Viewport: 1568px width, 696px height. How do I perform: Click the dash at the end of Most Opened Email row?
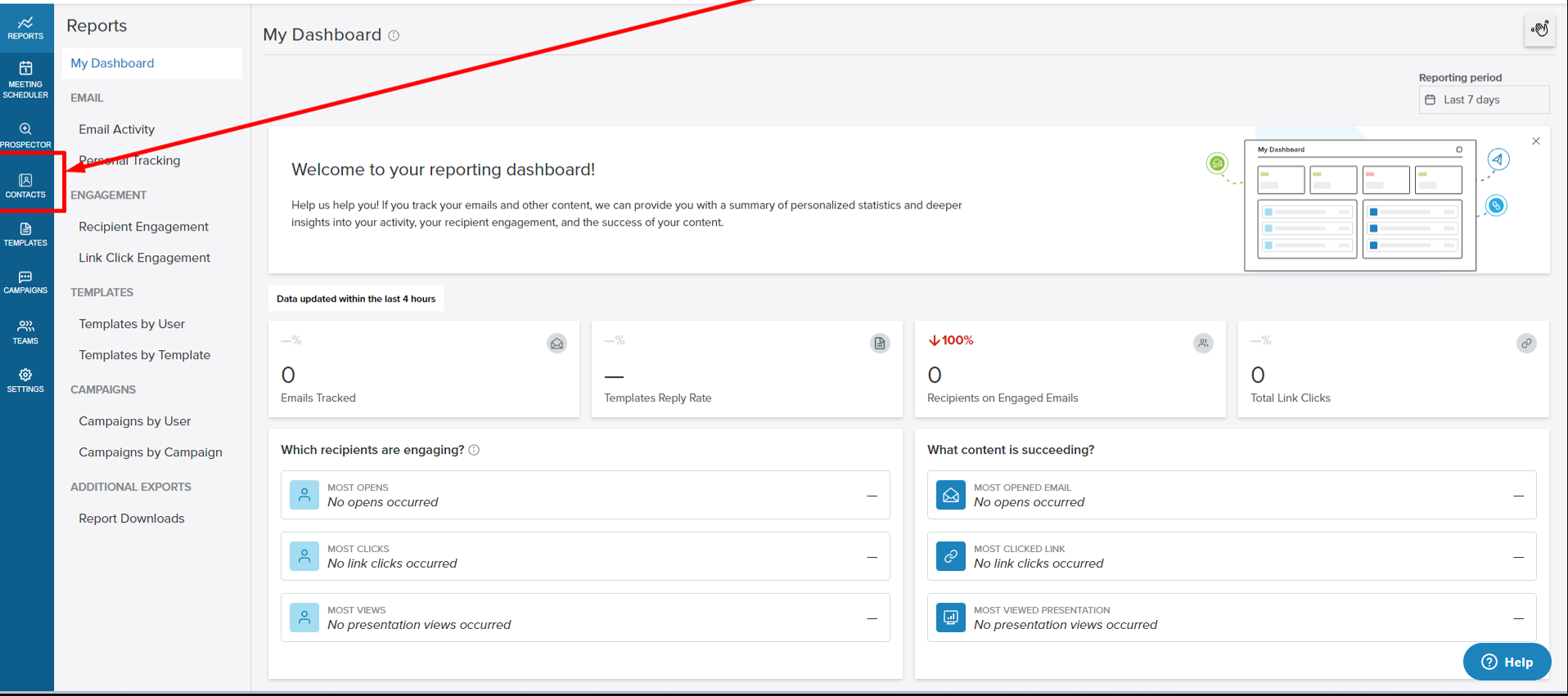pos(1518,496)
